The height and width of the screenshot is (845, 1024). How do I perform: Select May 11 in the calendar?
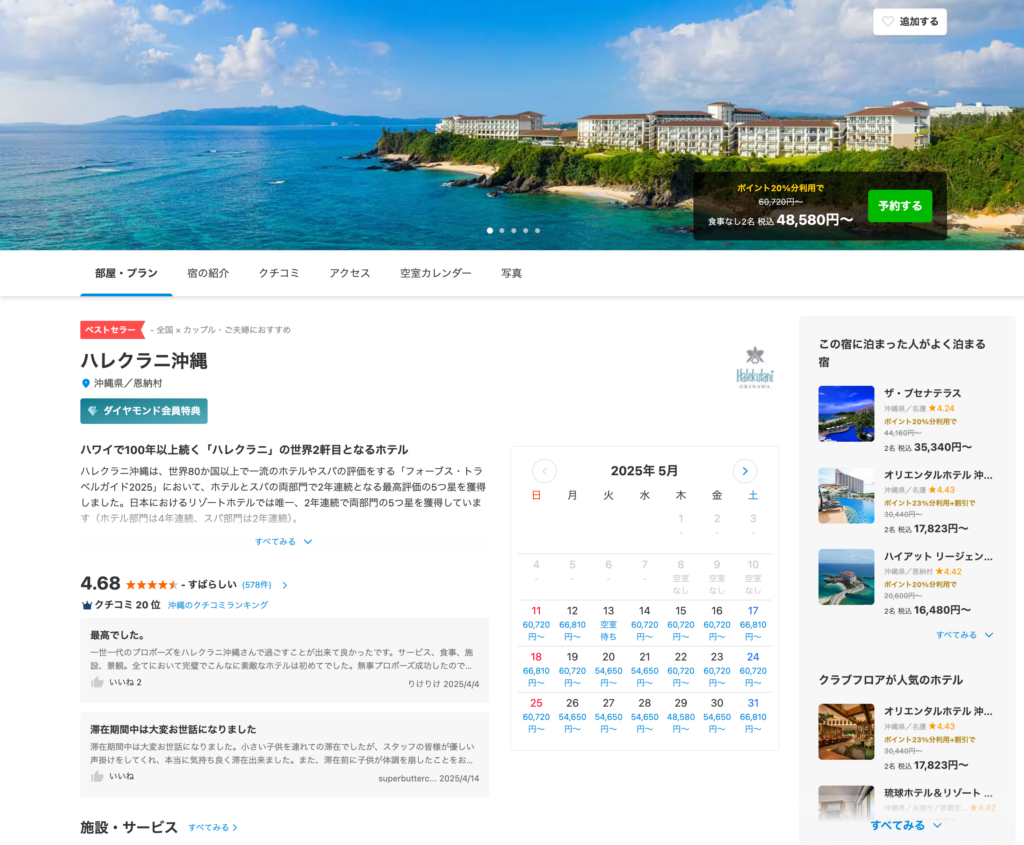(536, 623)
